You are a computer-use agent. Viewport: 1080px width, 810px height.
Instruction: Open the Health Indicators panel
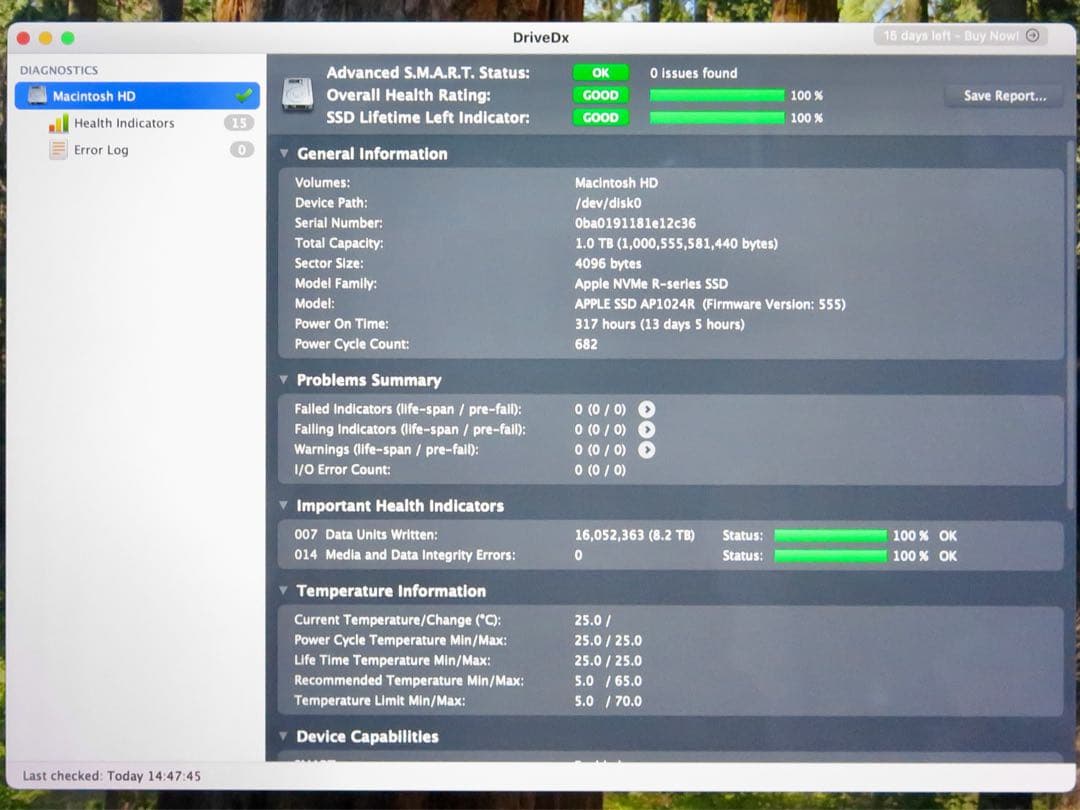(x=124, y=123)
